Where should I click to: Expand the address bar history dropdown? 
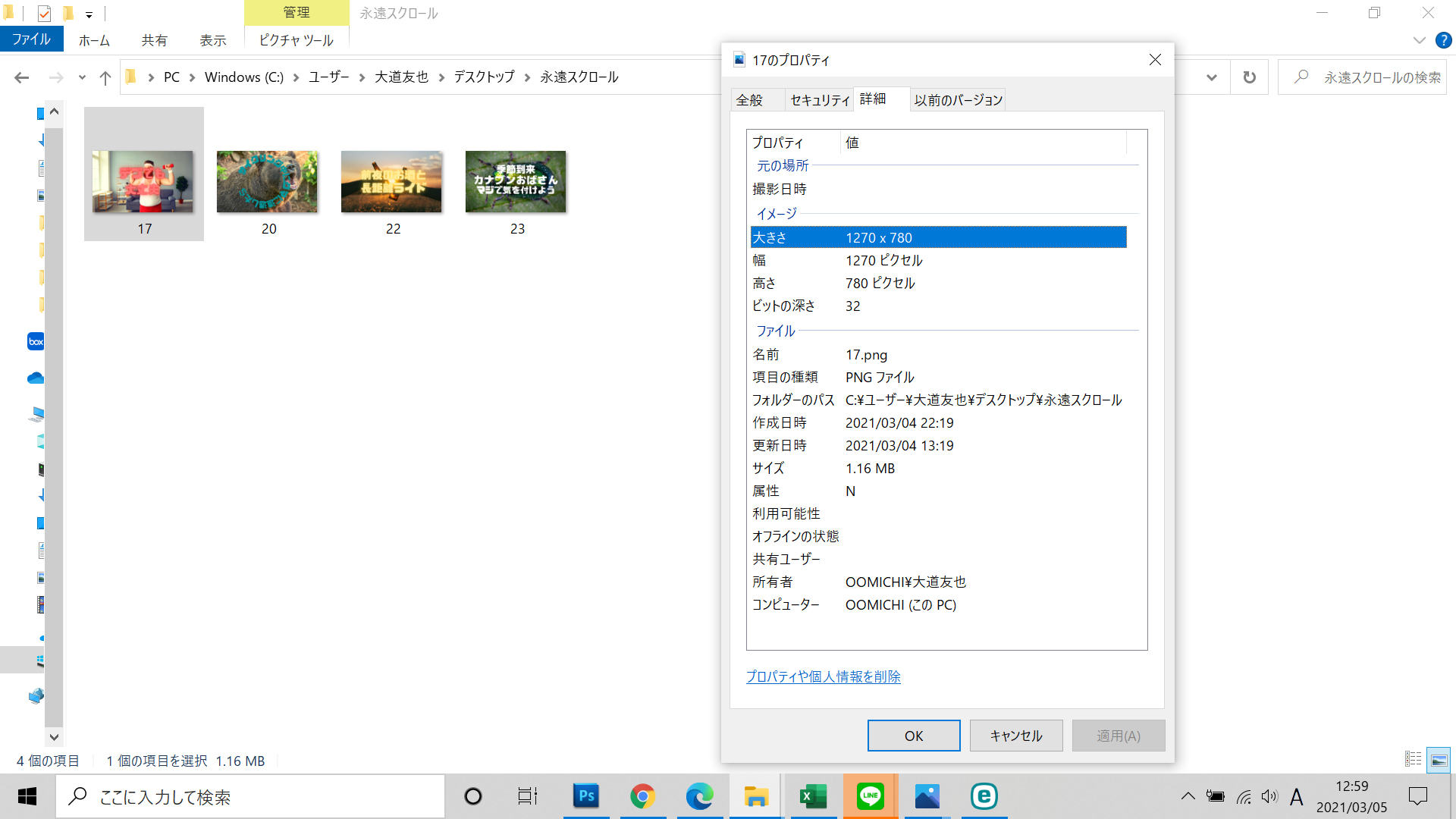click(1211, 77)
